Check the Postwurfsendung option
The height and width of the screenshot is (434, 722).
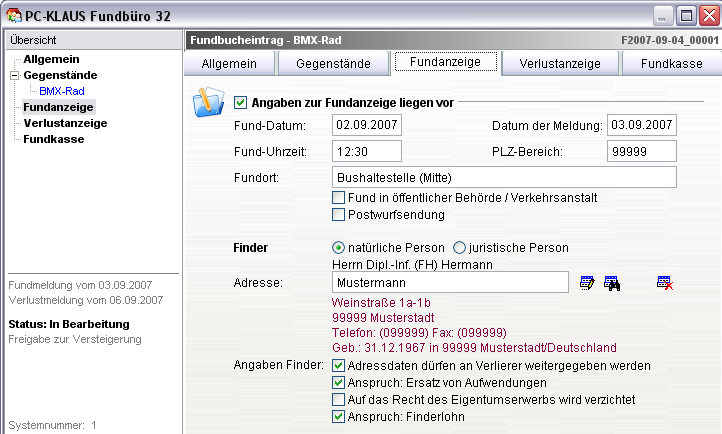pos(339,214)
